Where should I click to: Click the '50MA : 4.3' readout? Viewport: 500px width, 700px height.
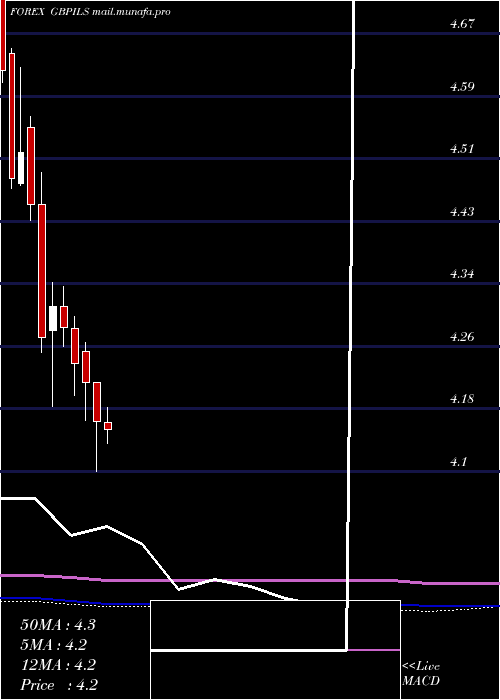point(58,625)
